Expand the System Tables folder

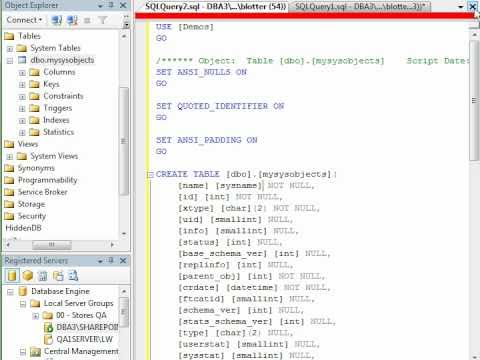pos(10,49)
